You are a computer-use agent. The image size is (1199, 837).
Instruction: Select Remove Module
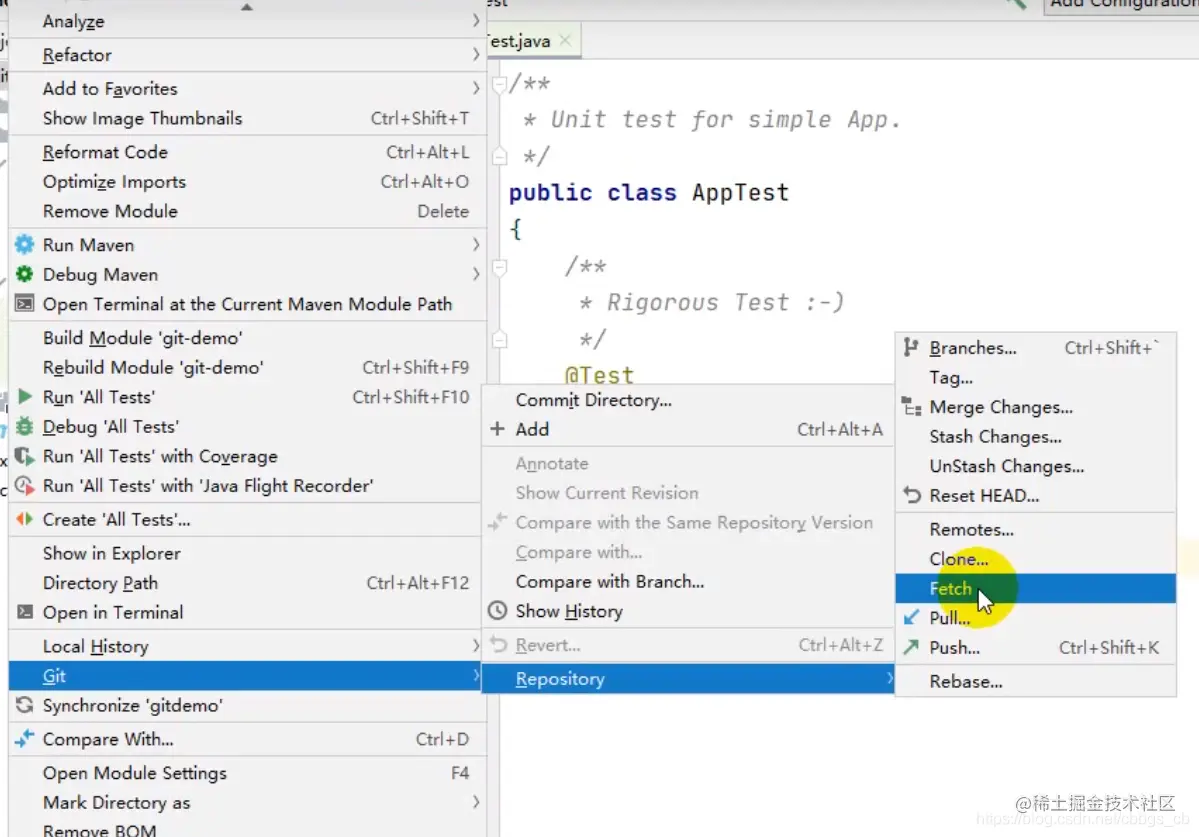[247, 211]
